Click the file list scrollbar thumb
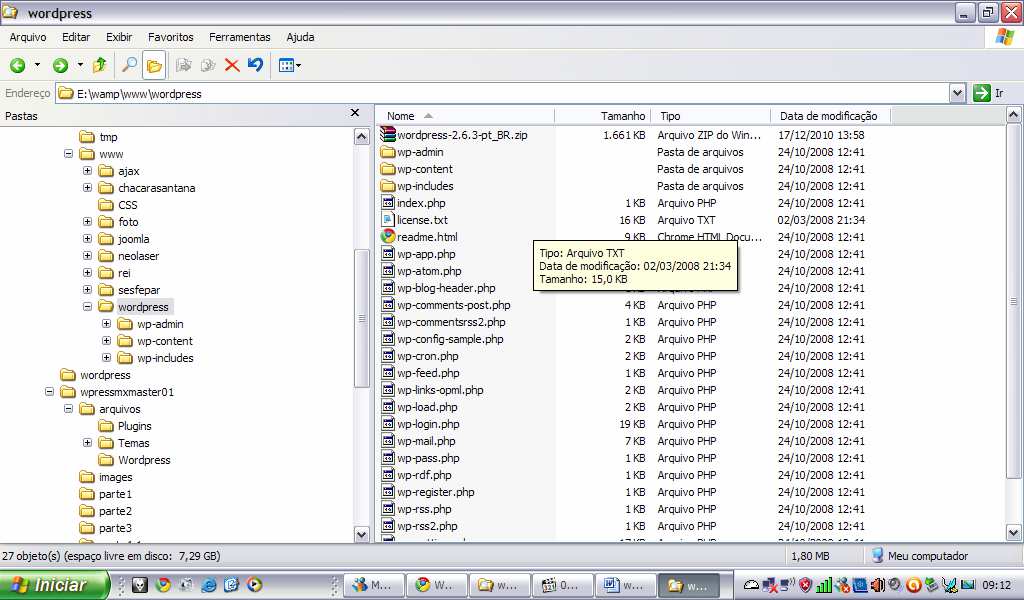This screenshot has height=600, width=1024. (x=1013, y=302)
